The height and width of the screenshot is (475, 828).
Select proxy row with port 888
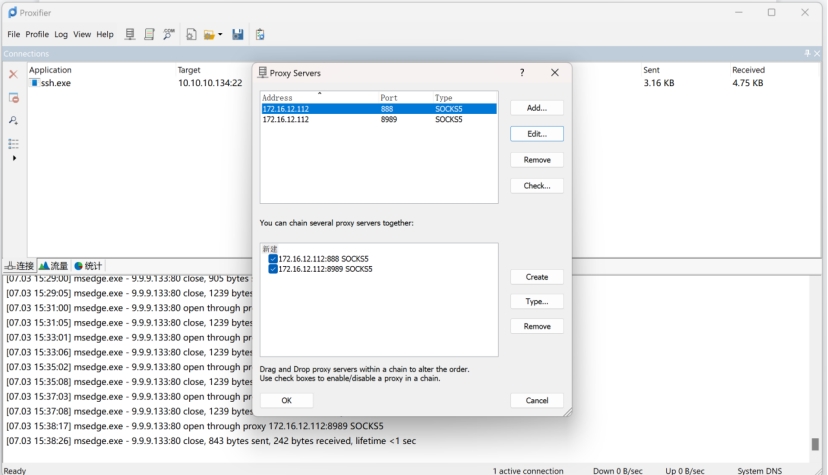point(379,109)
